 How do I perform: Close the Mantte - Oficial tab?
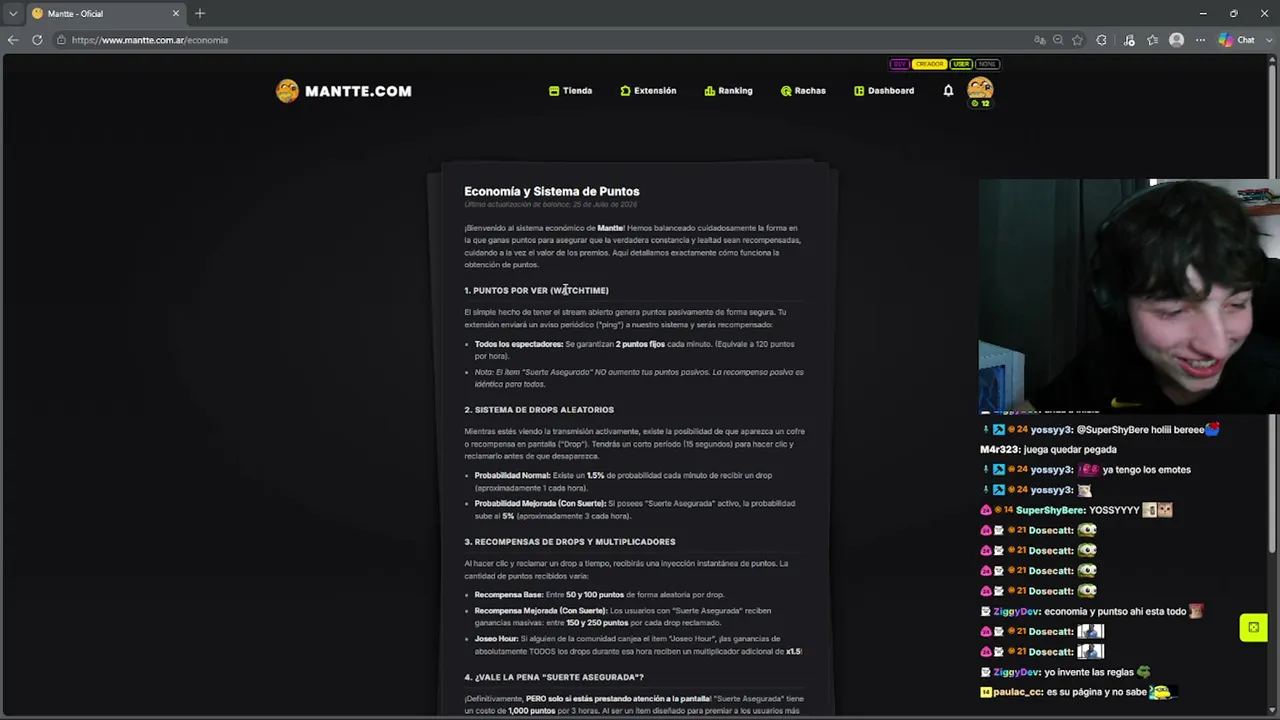click(176, 13)
